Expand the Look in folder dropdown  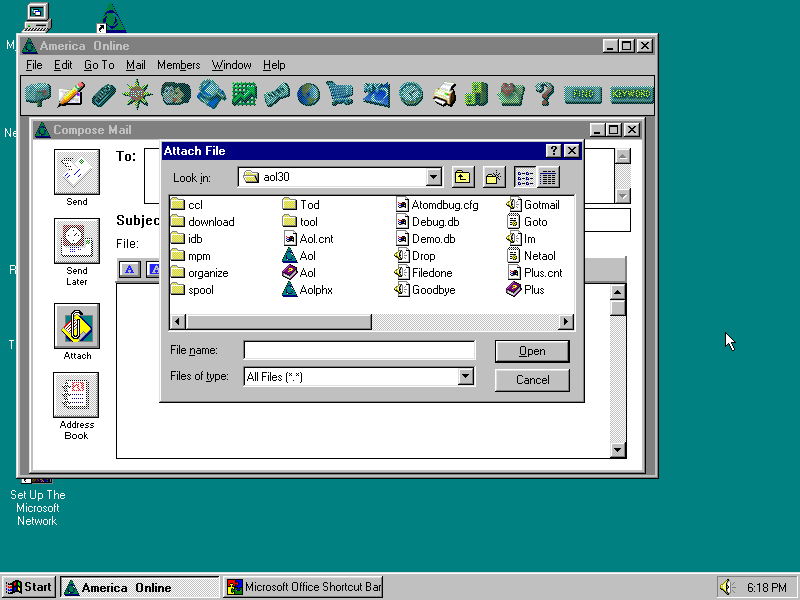coord(433,178)
